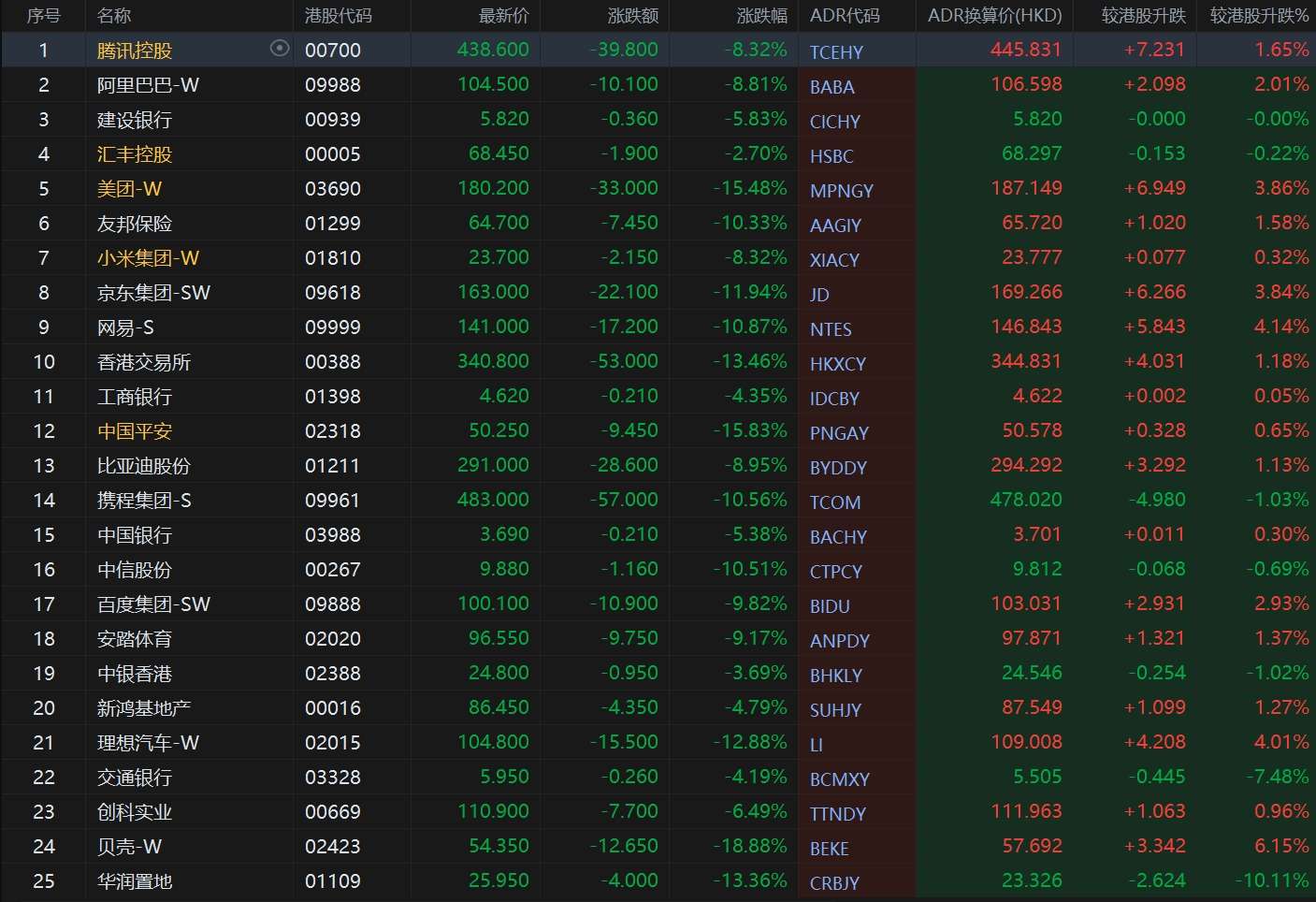Select the 华润置地 stock name

pyautogui.click(x=135, y=881)
